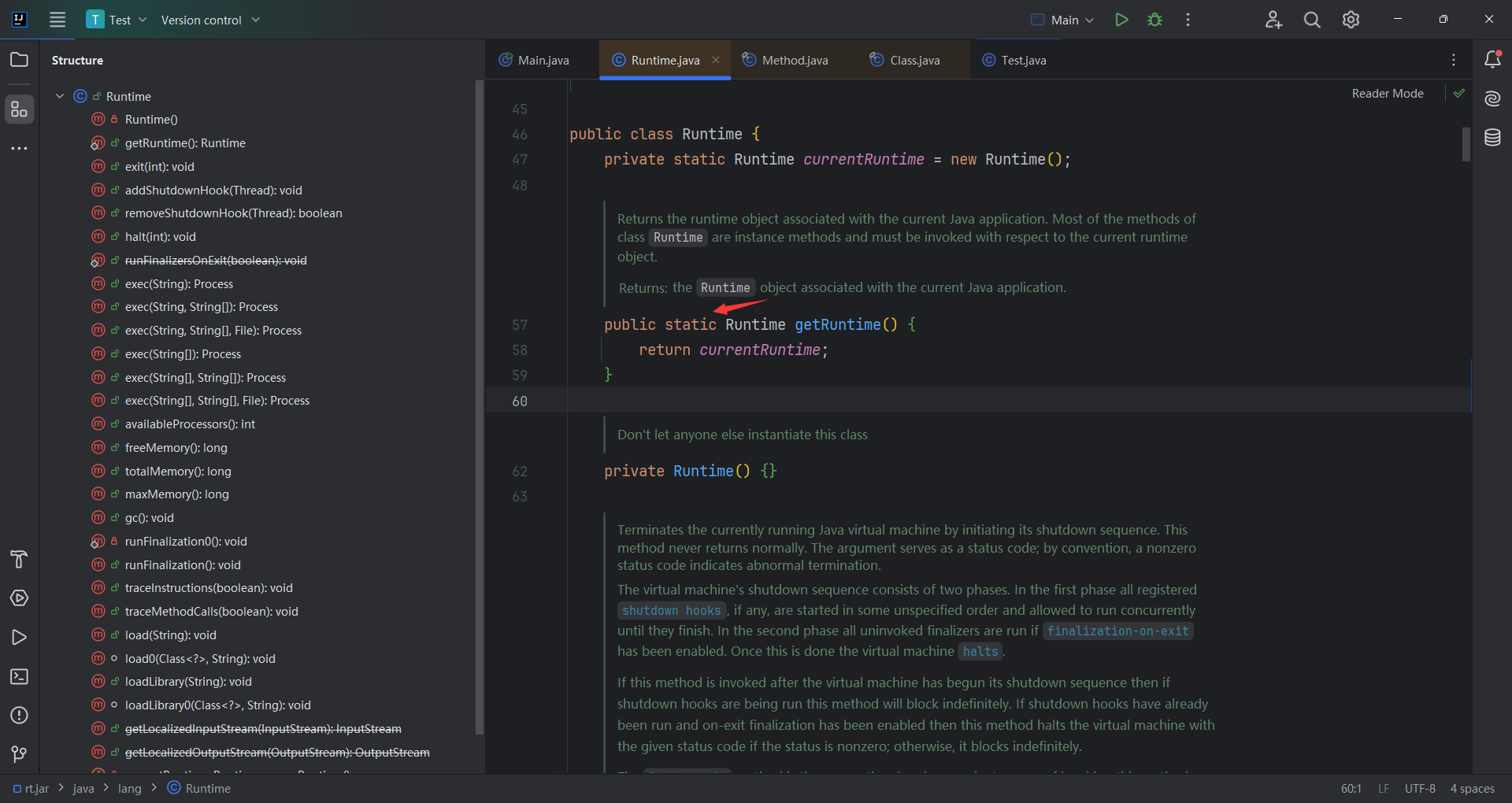1512x803 pixels.
Task: Select traceInstructions(boolean): void in Structure
Action: tap(209, 588)
